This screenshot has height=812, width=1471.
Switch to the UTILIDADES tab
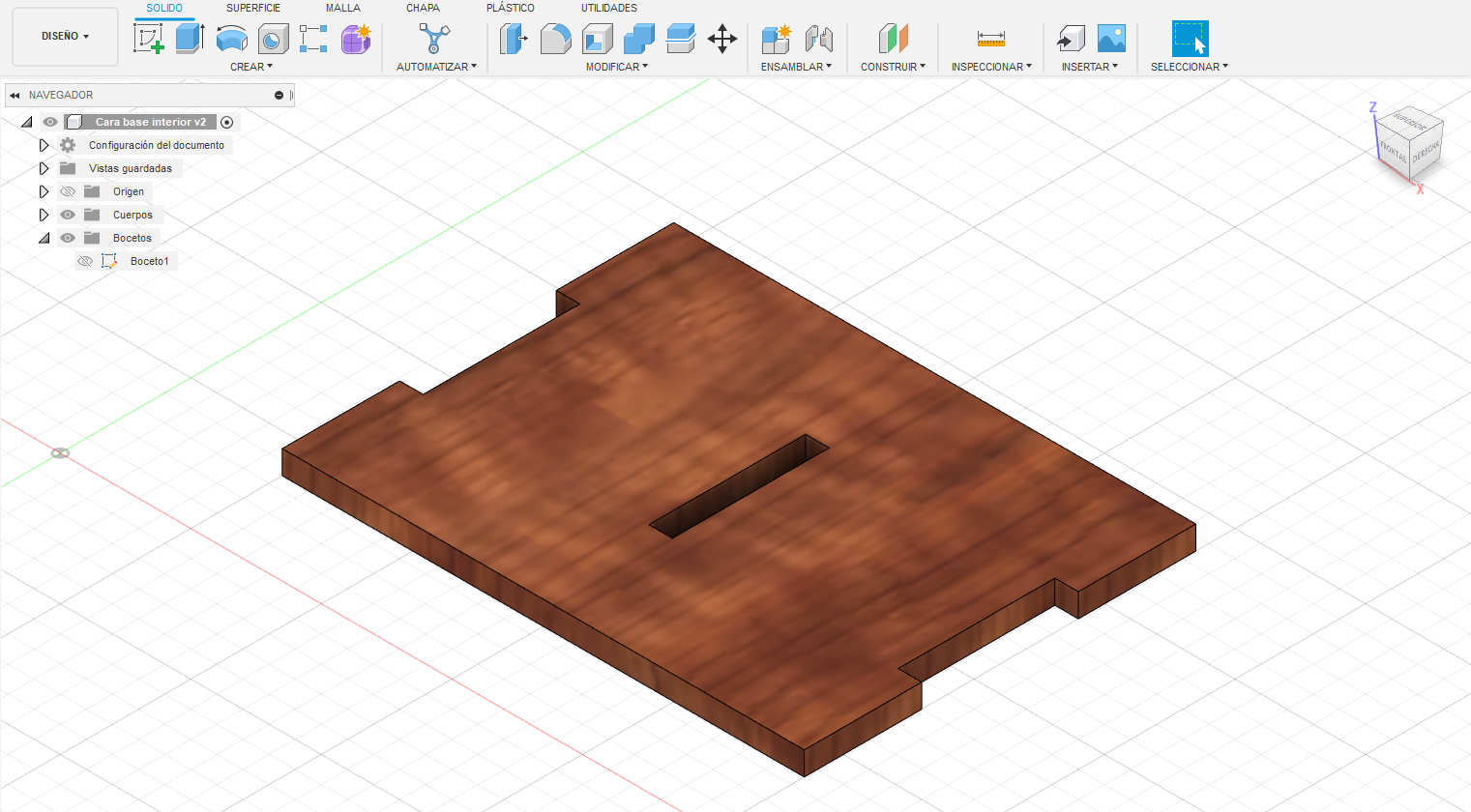[x=609, y=8]
